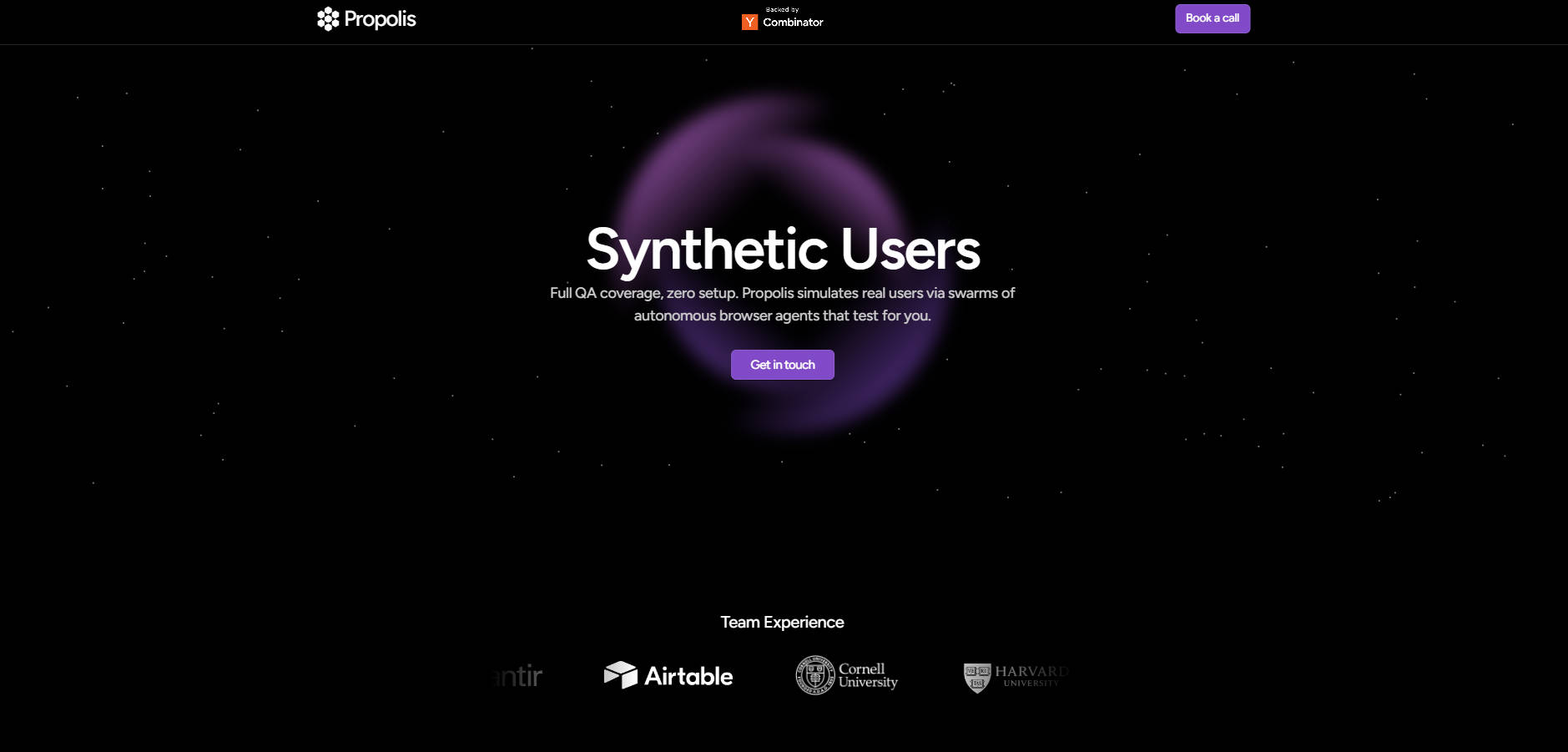The height and width of the screenshot is (752, 1568).
Task: Click the Propolis flower logo icon
Action: click(x=328, y=19)
